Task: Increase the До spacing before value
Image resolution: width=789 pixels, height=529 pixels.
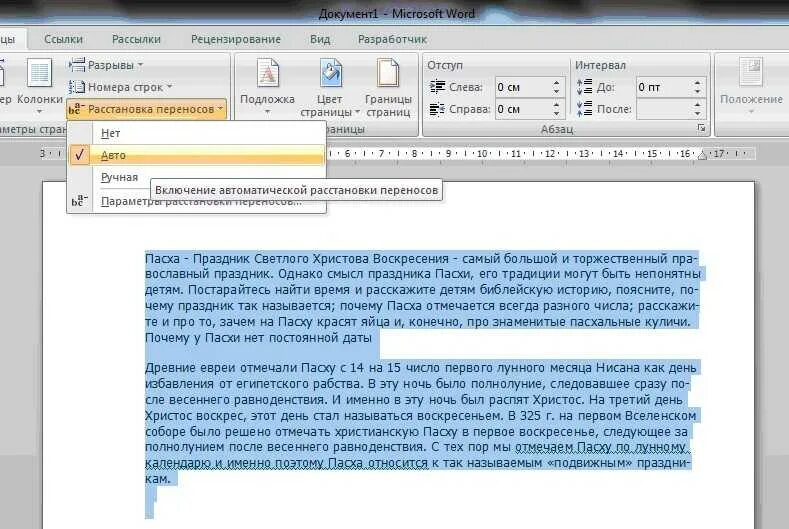Action: (697, 83)
